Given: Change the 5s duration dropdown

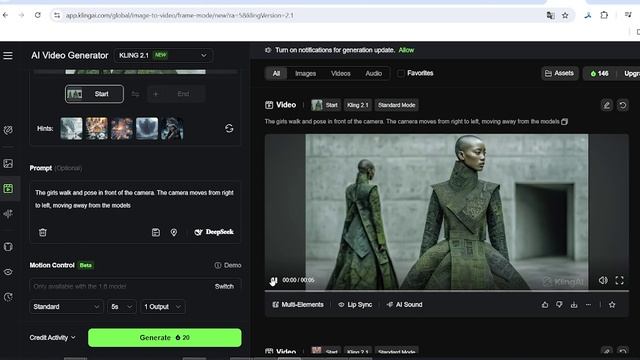Looking at the screenshot, I should pyautogui.click(x=122, y=307).
